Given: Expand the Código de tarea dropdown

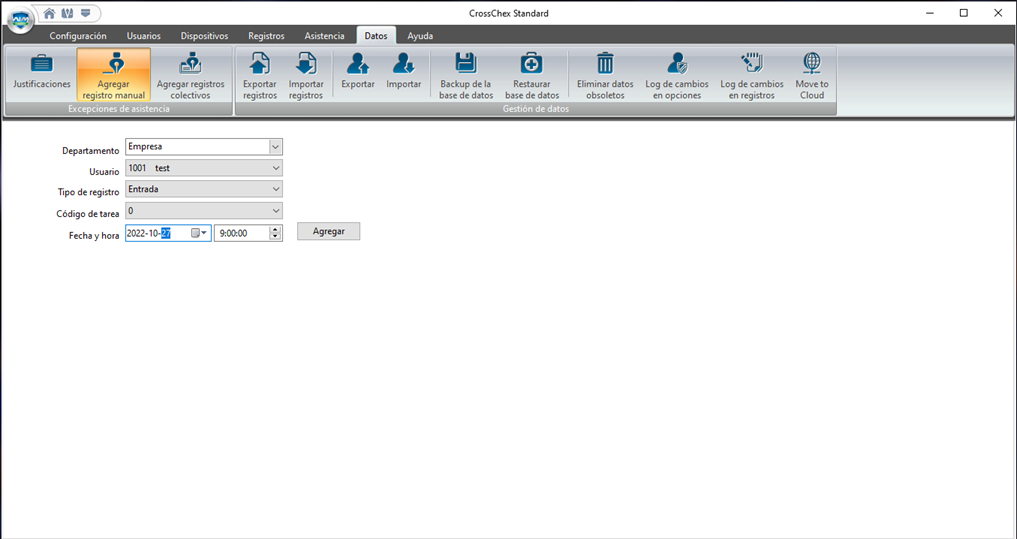Looking at the screenshot, I should click(x=276, y=211).
